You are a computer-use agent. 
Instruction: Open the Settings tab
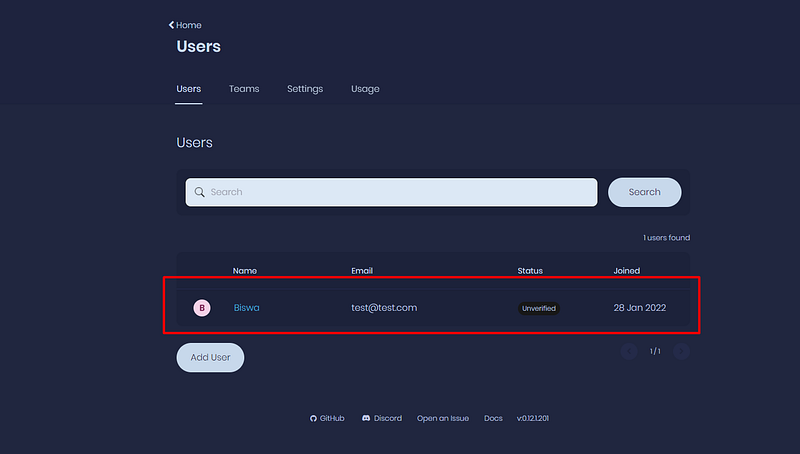pos(305,89)
